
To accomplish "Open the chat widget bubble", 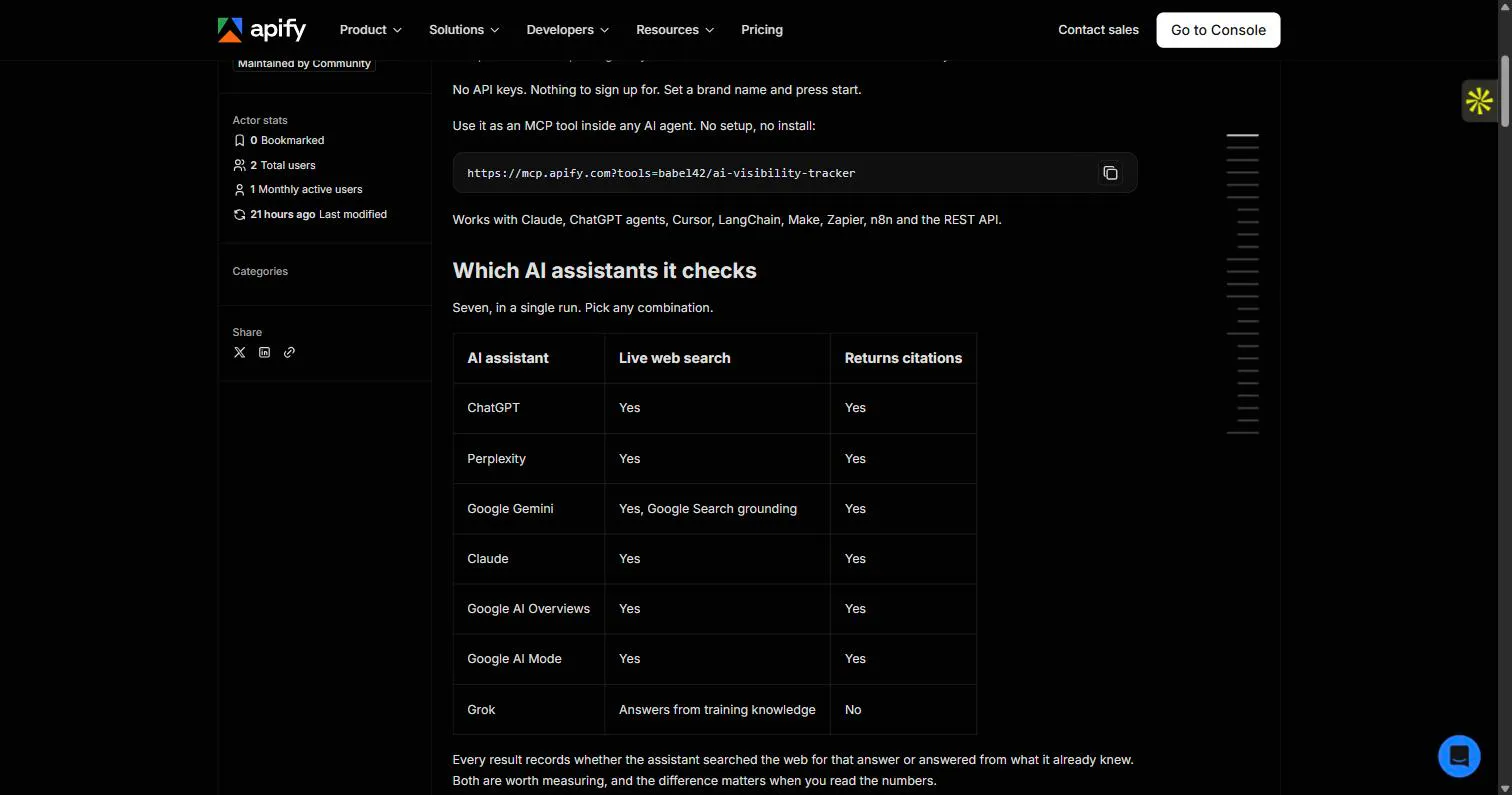I will coord(1459,756).
